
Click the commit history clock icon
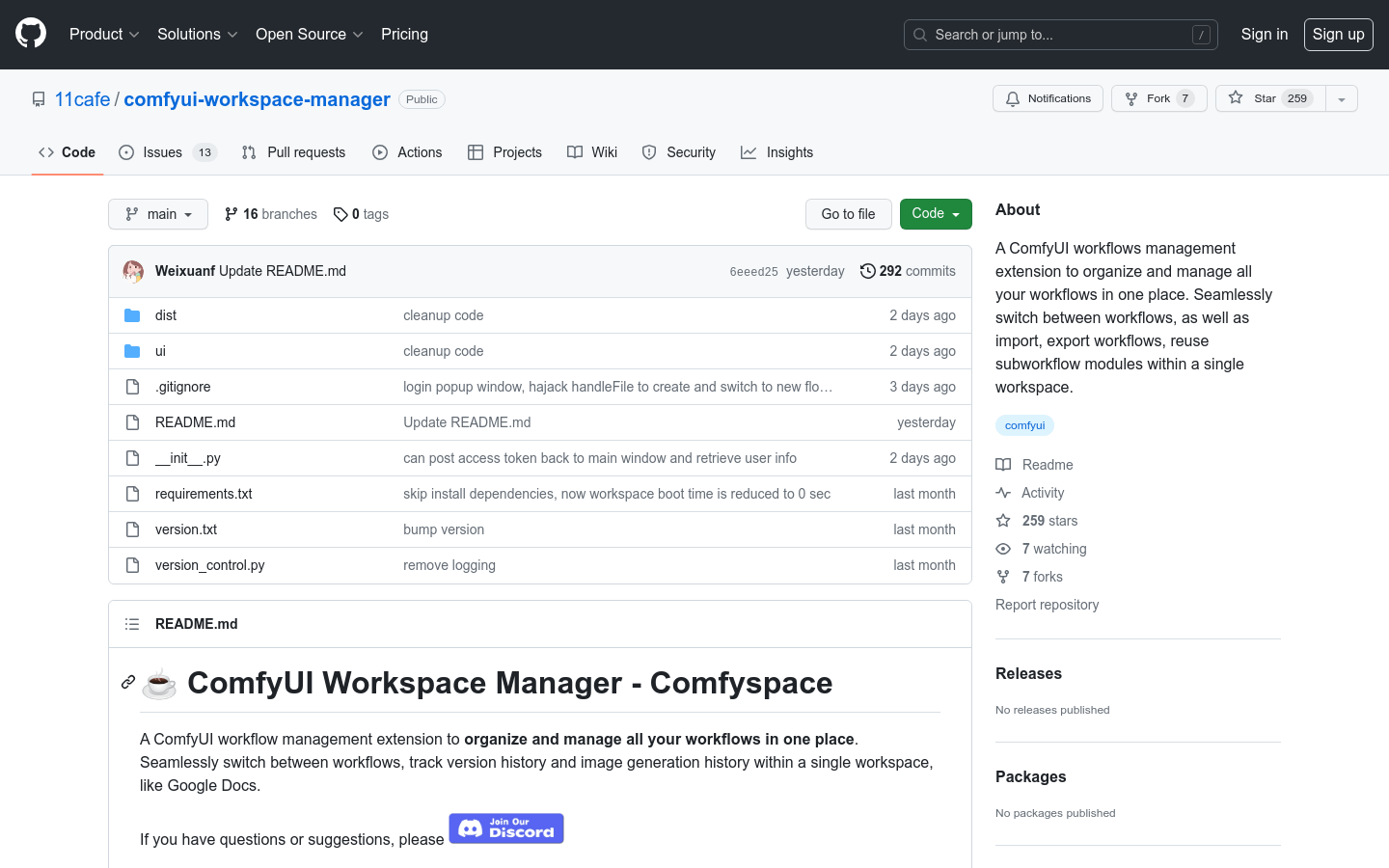pyautogui.click(x=868, y=271)
